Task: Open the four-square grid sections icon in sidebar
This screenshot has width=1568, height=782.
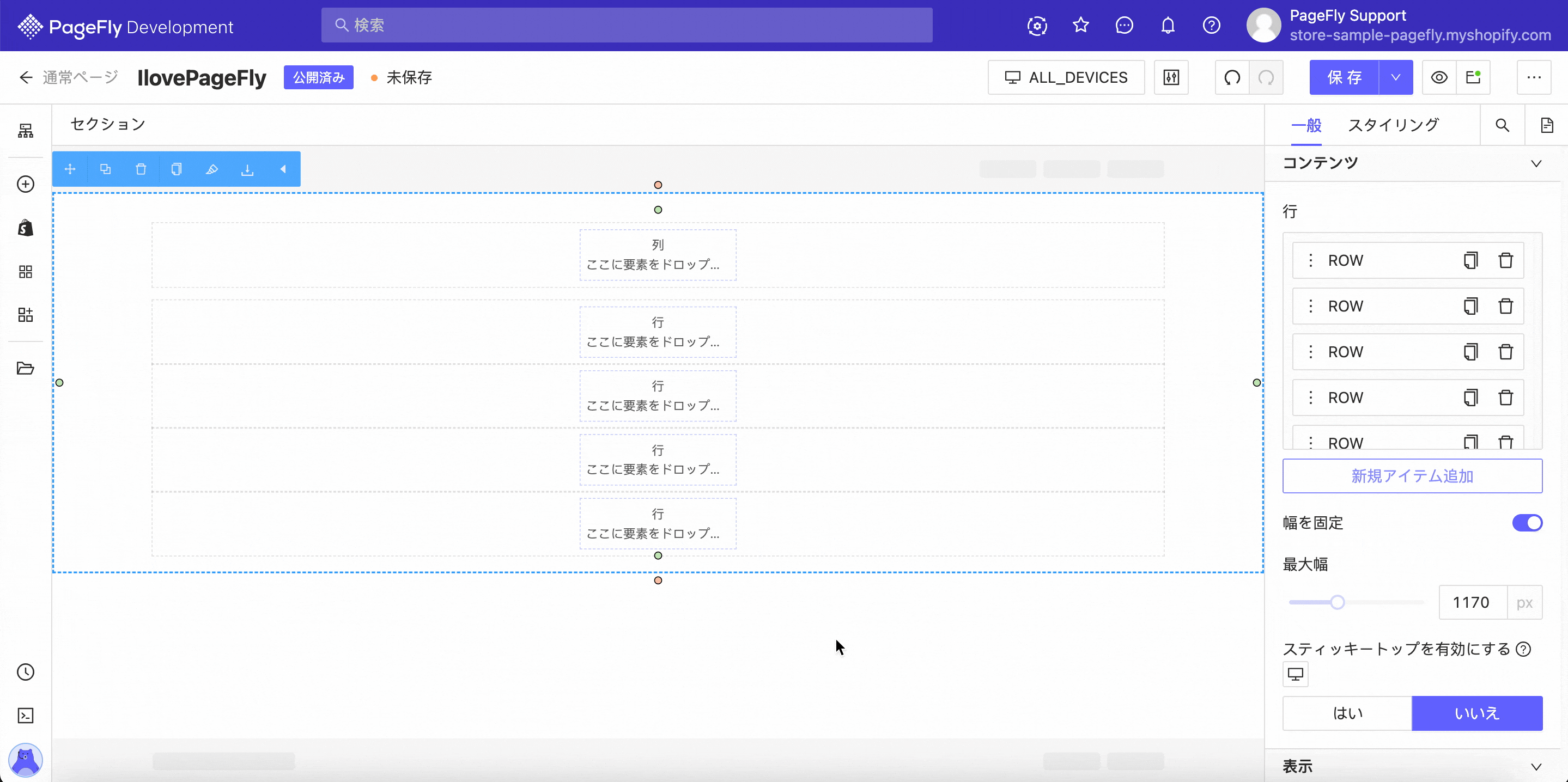Action: pyautogui.click(x=26, y=271)
